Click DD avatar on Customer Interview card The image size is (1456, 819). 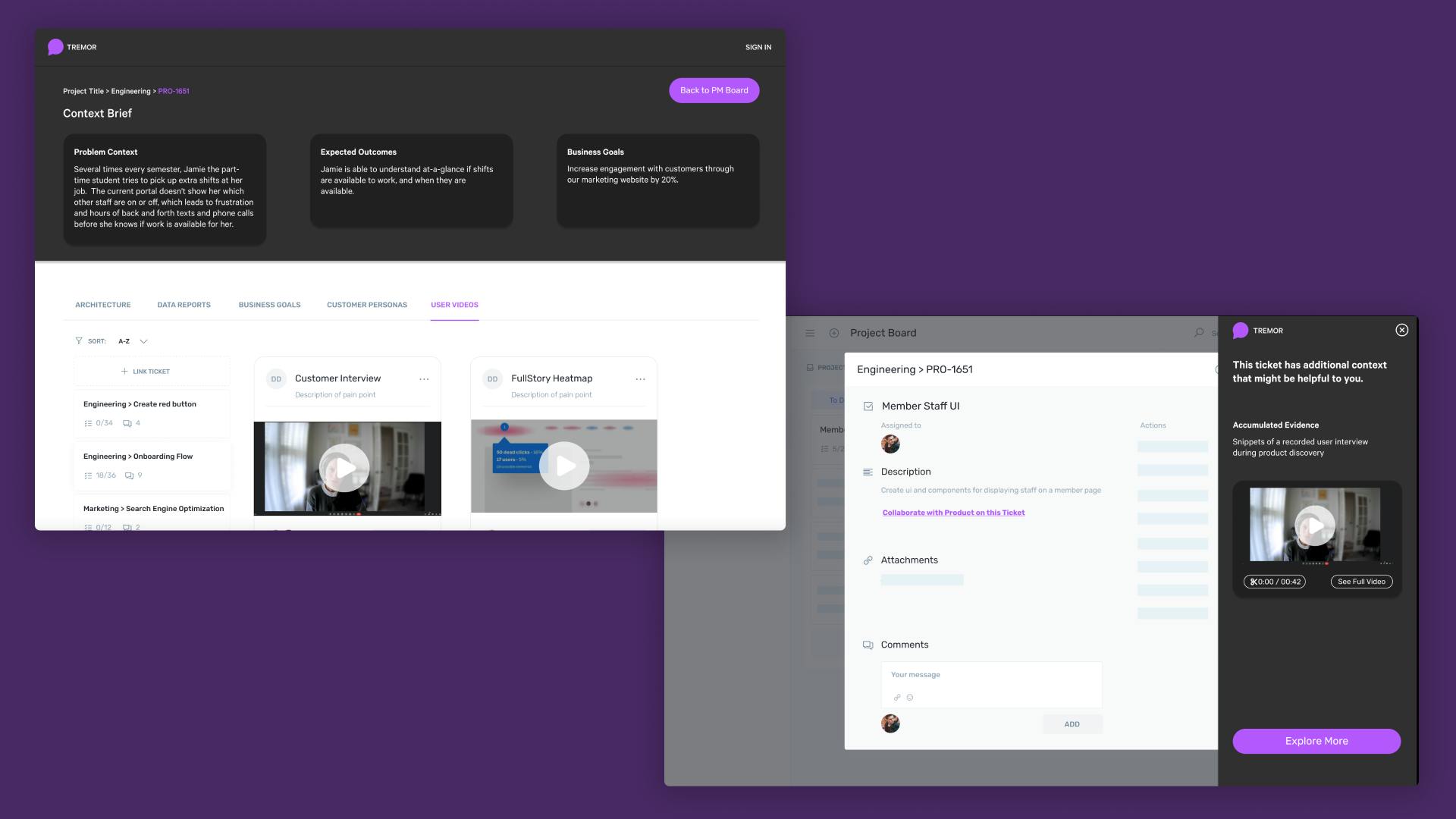tap(276, 378)
